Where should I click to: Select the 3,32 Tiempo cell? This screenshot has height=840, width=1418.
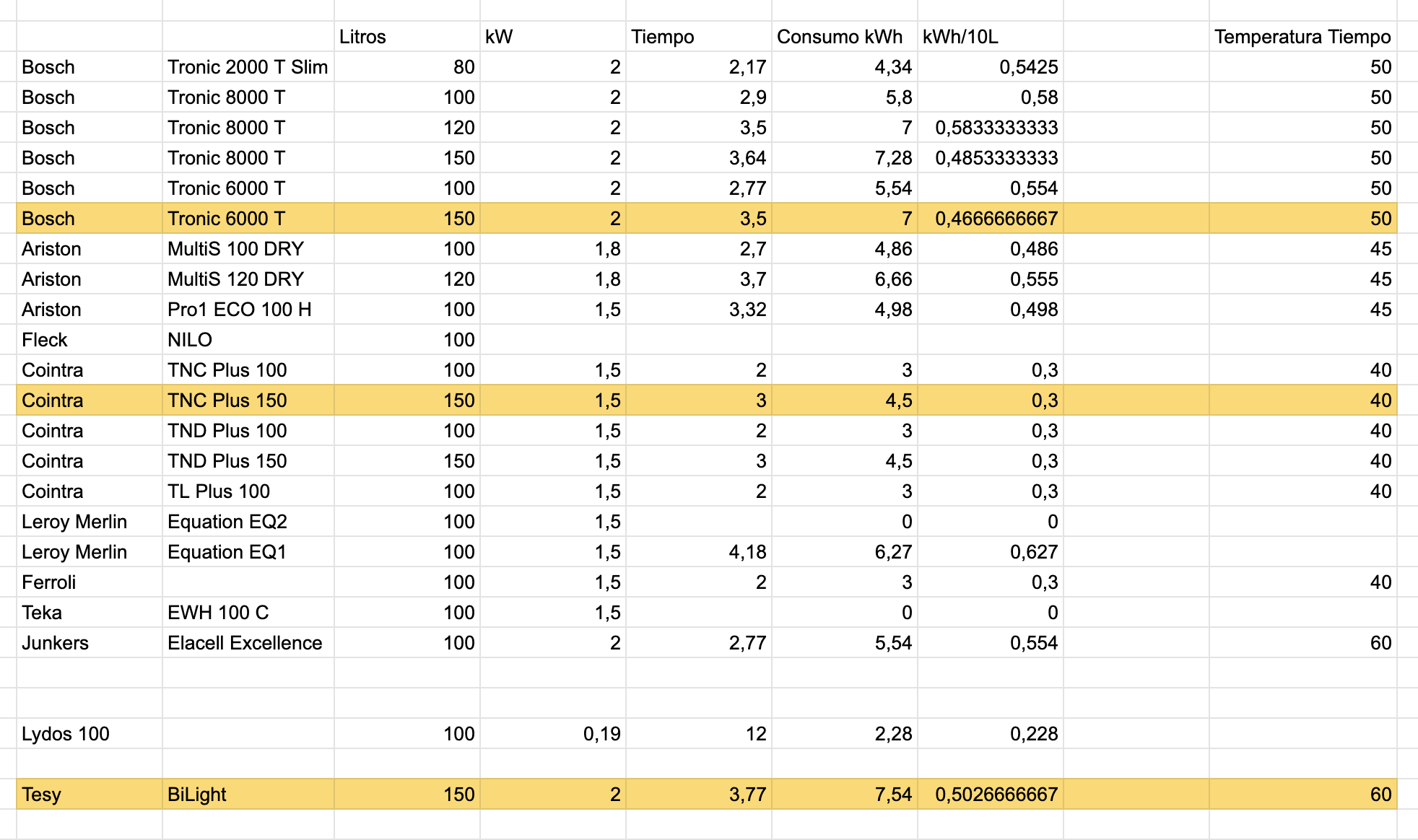point(699,310)
